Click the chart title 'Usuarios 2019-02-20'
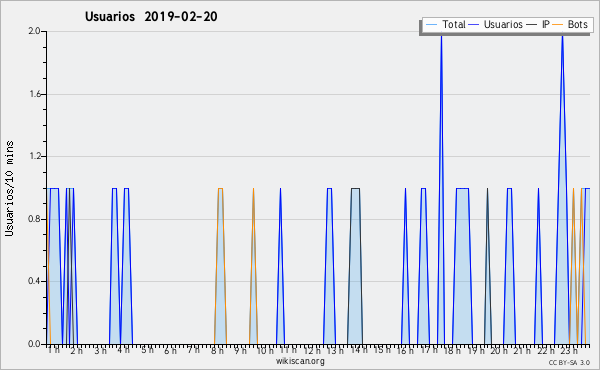 tap(151, 17)
